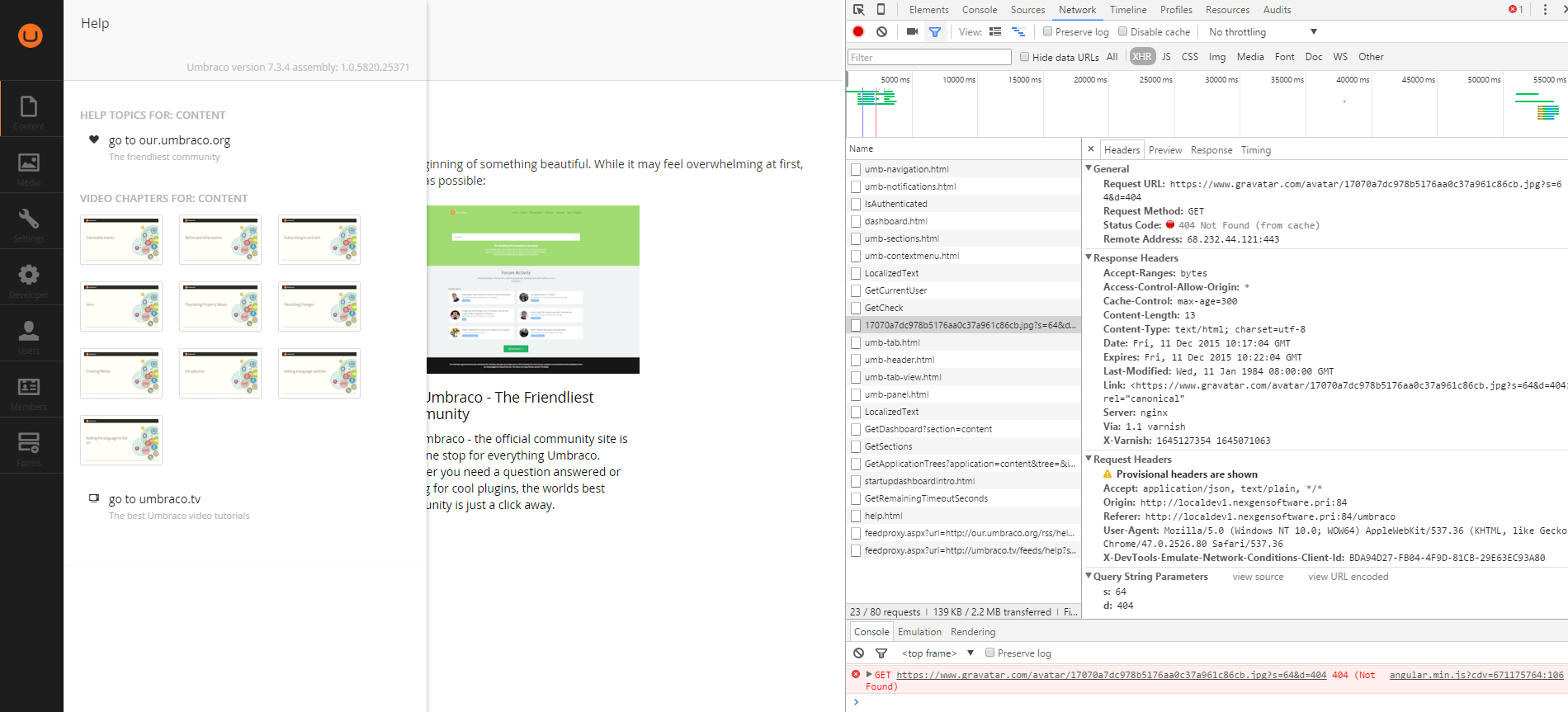Tick the checkbox for GetSections request
Viewport: 1568px width, 712px height.
(x=856, y=446)
